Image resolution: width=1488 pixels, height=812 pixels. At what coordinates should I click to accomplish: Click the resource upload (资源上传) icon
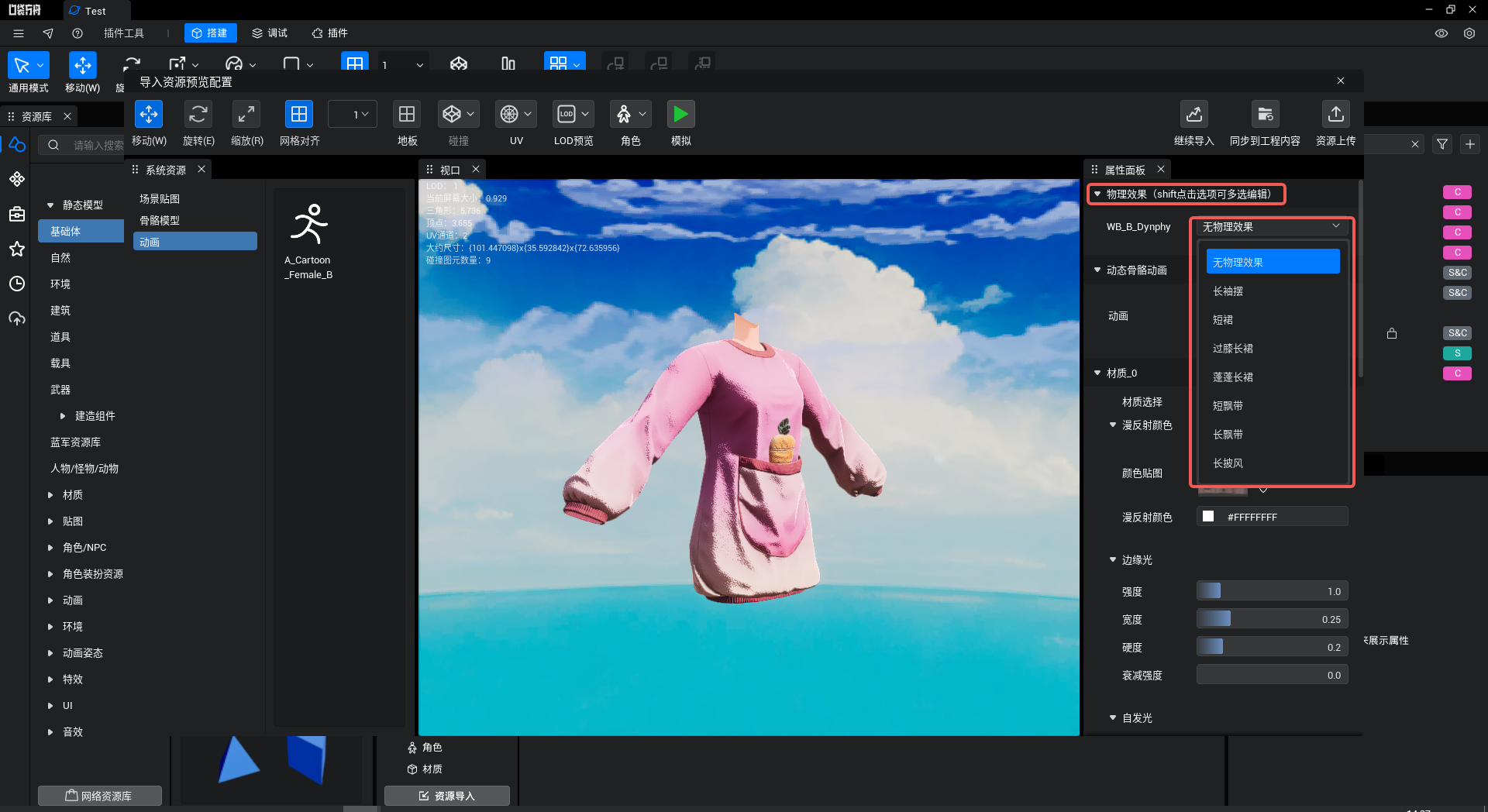[1335, 115]
